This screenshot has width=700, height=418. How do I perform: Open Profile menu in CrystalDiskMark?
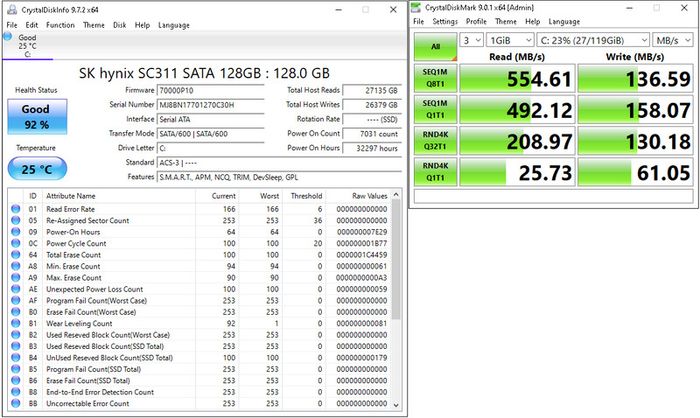[x=476, y=21]
